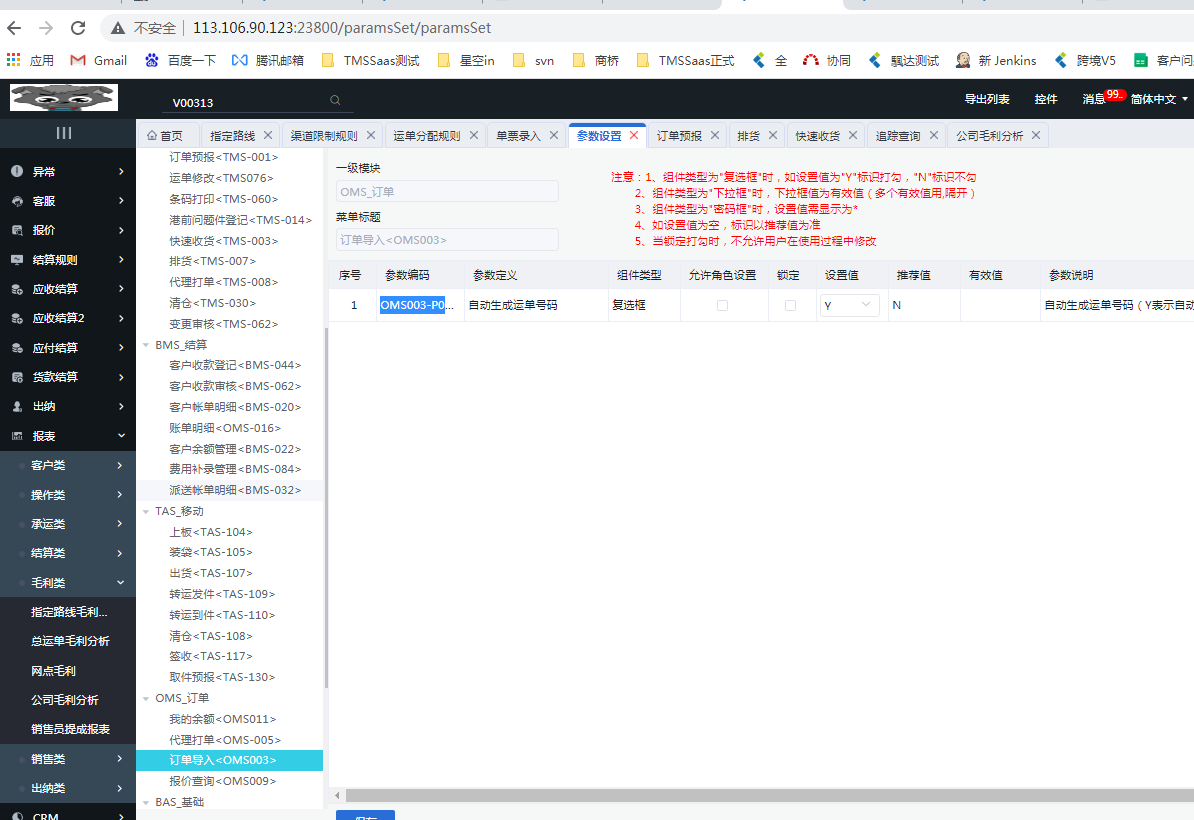This screenshot has height=820, width=1194.
Task: Click the search magnifier icon beside V00313
Action: tap(335, 101)
